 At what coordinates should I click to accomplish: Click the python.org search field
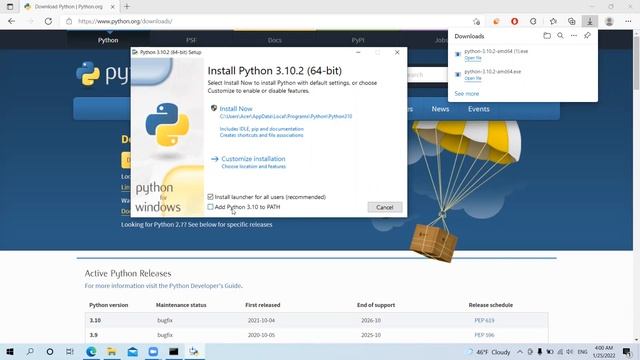click(427, 75)
